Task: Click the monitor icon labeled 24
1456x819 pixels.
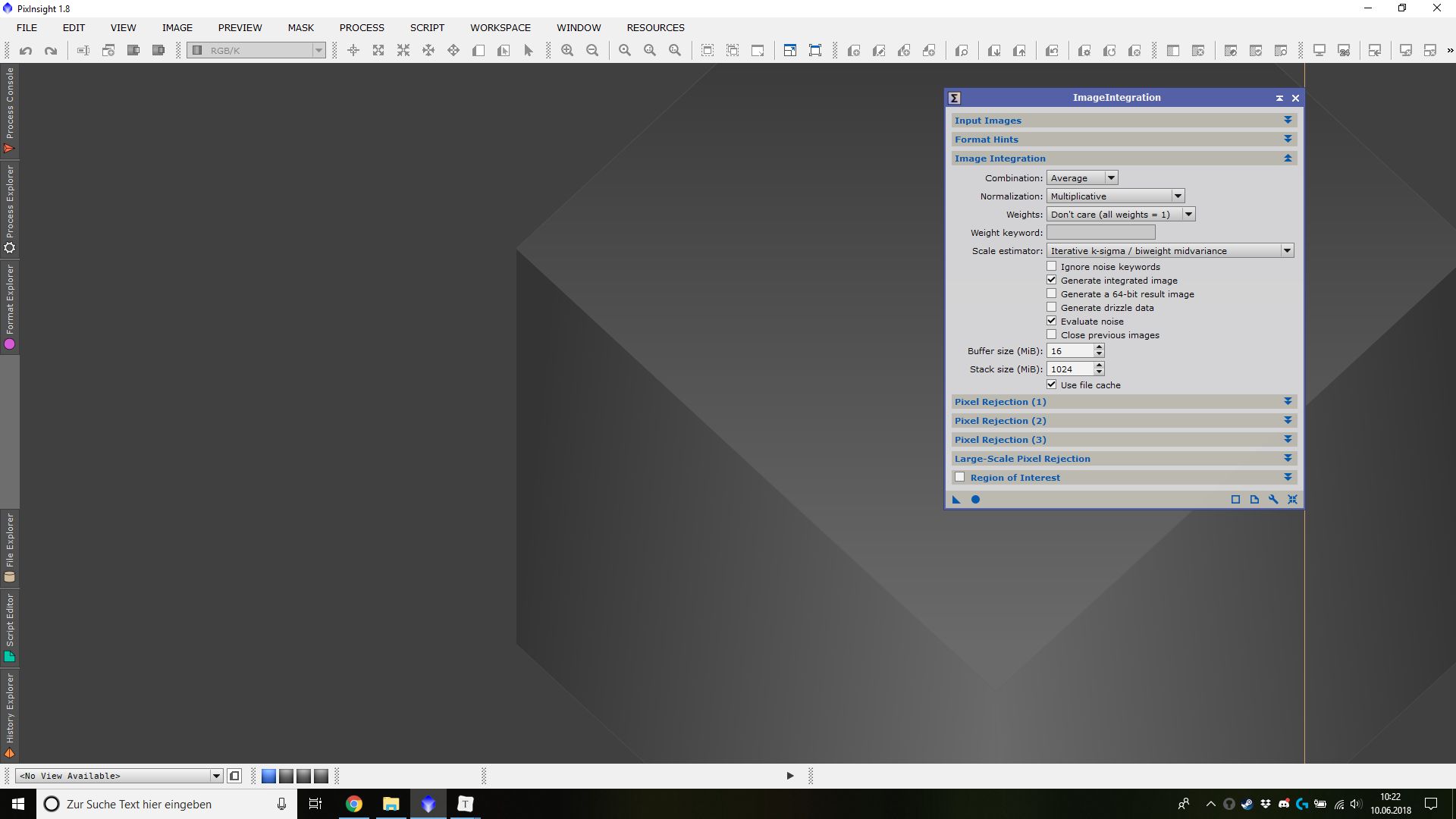Action: 1344,51
